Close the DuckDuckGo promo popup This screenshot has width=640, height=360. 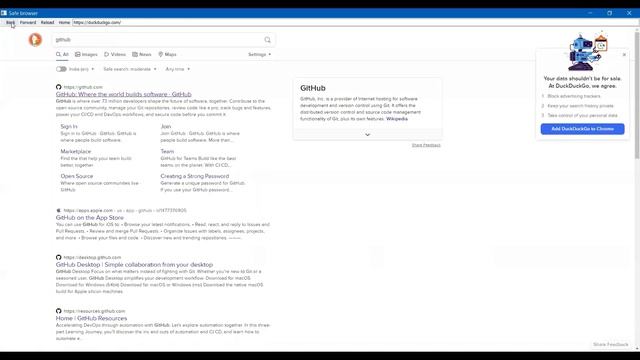pos(624,54)
